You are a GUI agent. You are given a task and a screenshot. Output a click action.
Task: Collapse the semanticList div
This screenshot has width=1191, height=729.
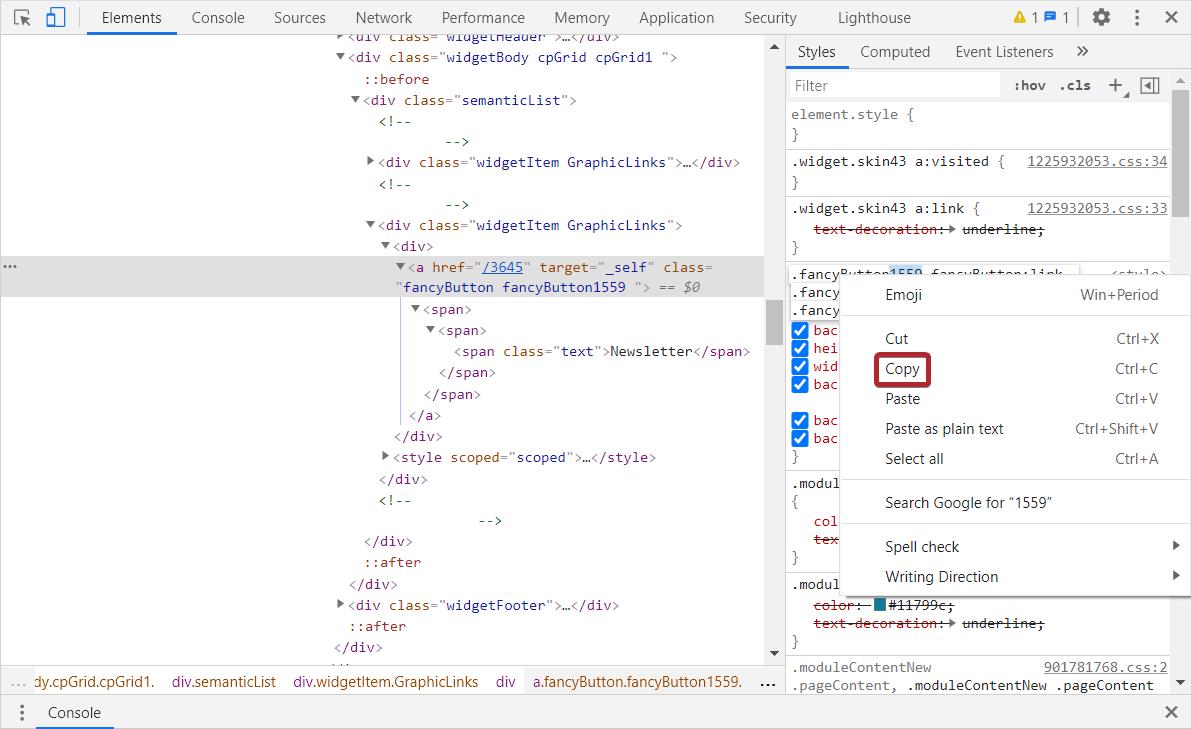tap(355, 99)
